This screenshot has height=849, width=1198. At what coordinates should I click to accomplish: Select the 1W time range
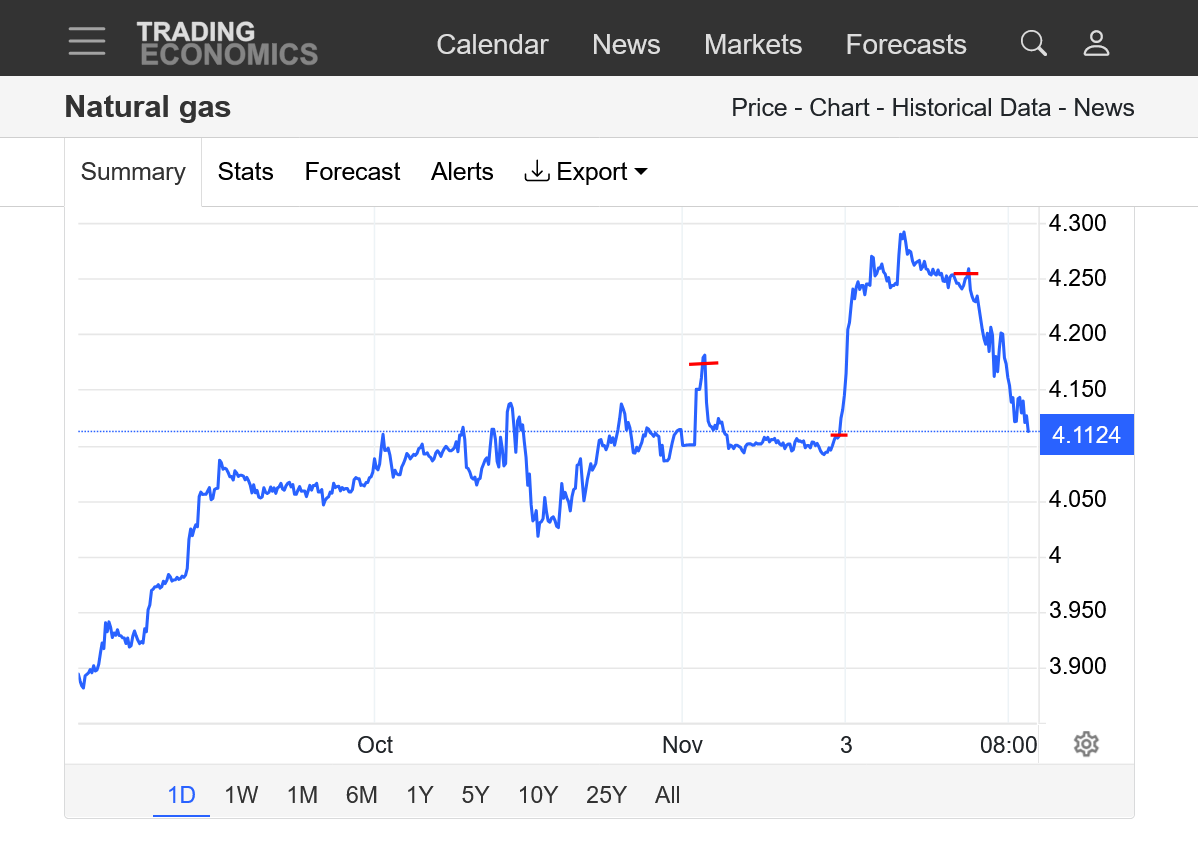coord(241,795)
